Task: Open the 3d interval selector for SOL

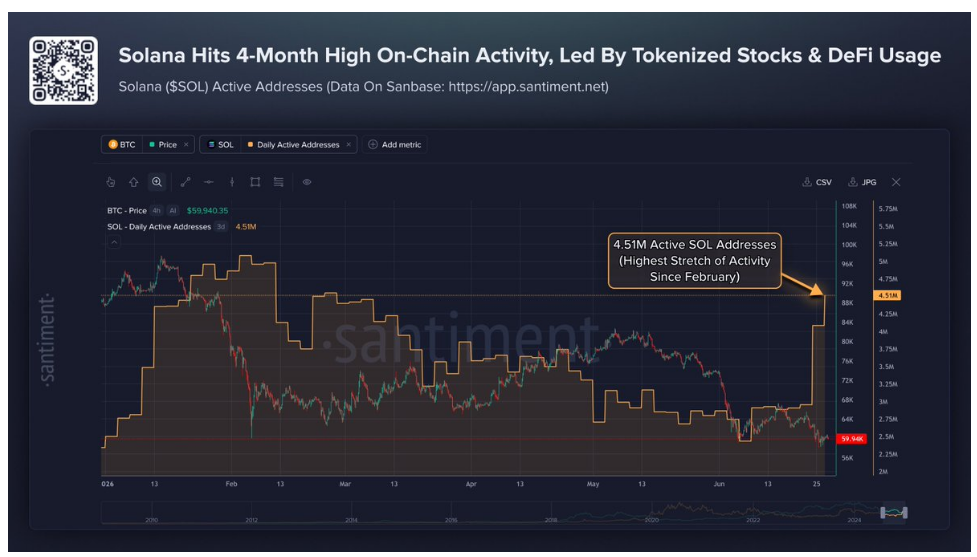Action: (x=221, y=227)
